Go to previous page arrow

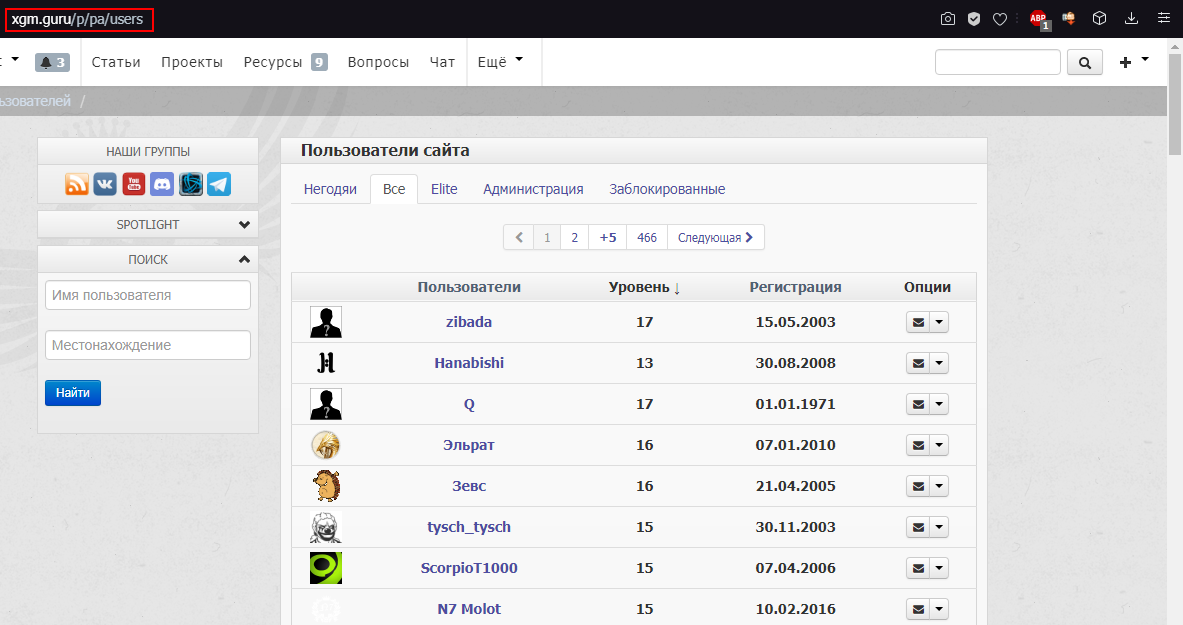click(519, 237)
